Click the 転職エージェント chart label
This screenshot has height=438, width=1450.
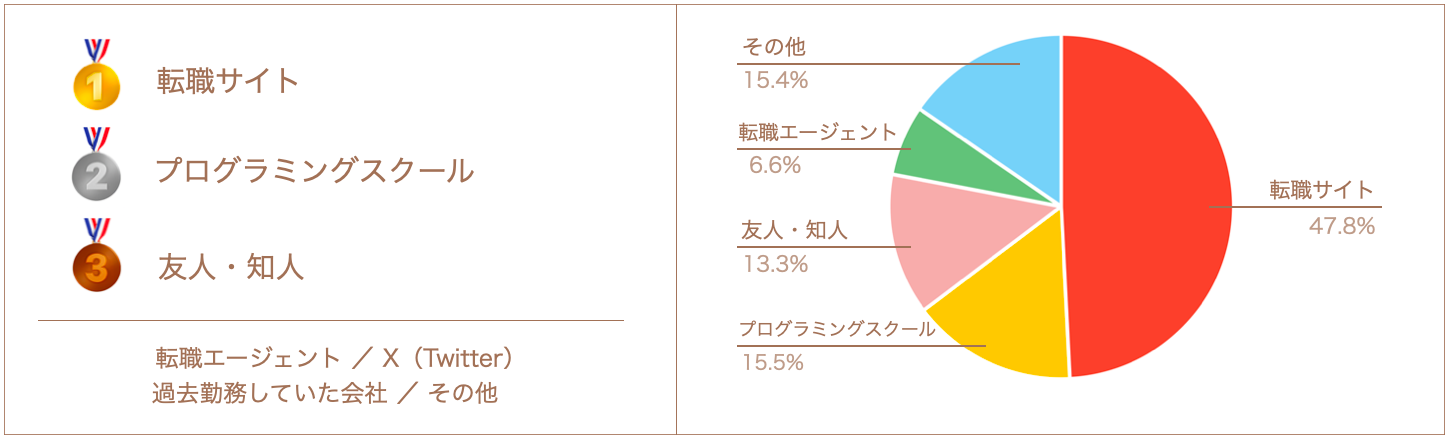pyautogui.click(x=818, y=132)
